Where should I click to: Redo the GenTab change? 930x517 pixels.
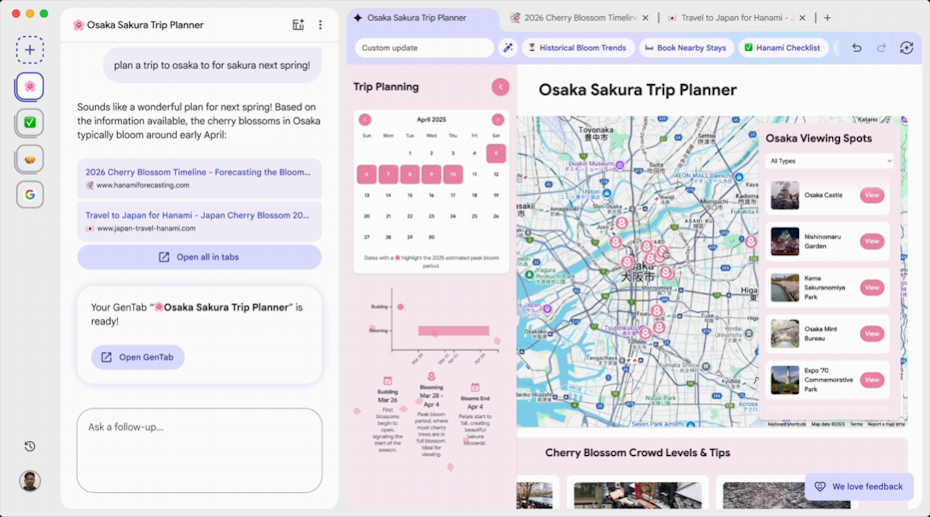click(x=881, y=48)
